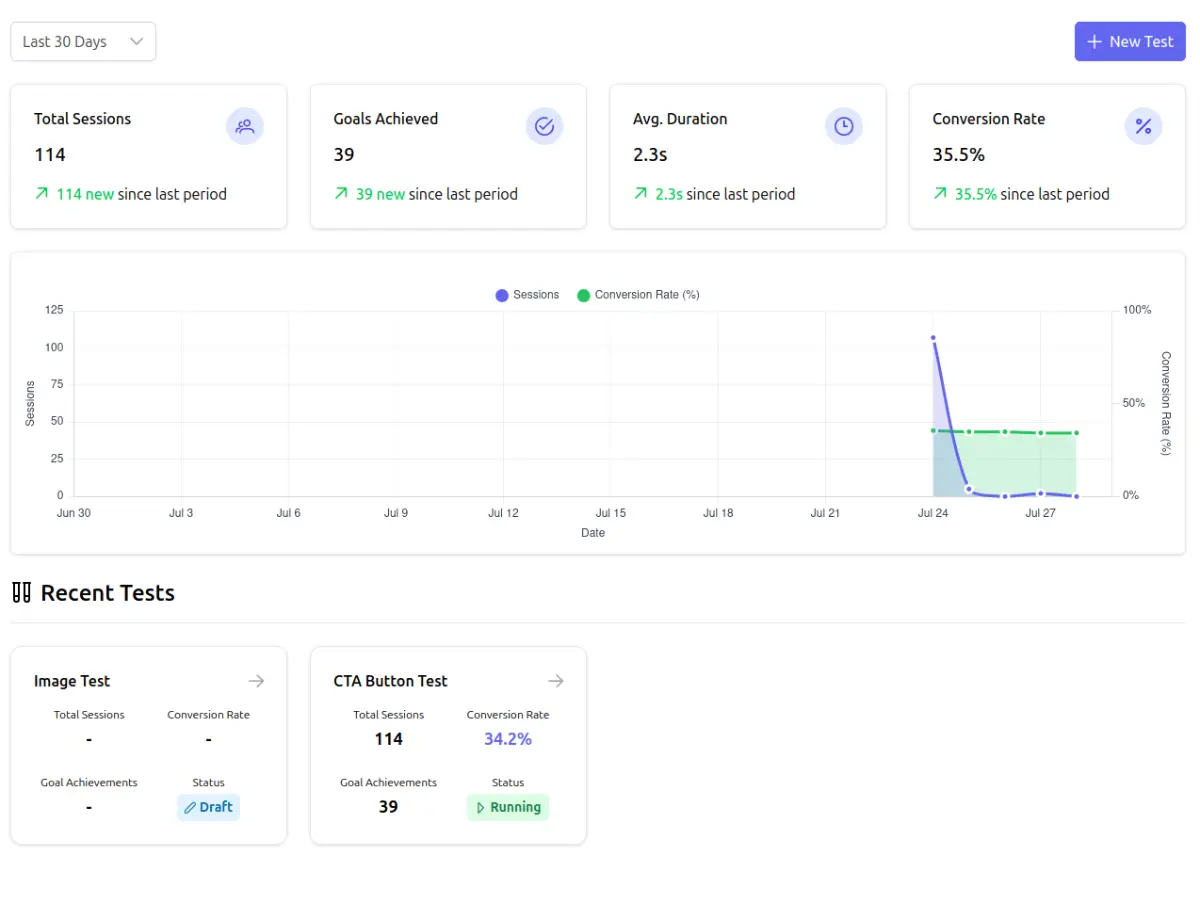Open Image Test via arrow icon
The height and width of the screenshot is (904, 1200).
(257, 681)
